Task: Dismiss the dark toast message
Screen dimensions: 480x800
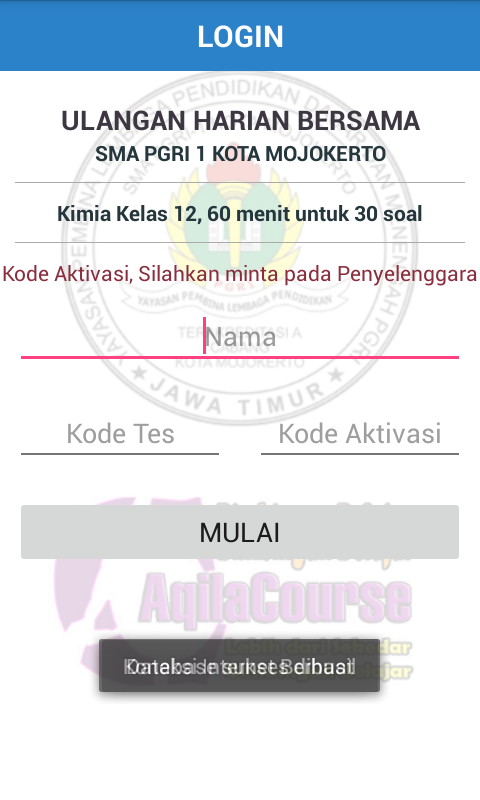Action: 239,666
